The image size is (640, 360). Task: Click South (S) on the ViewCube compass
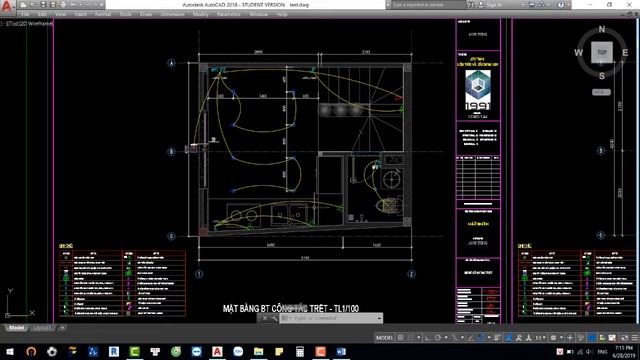pos(602,76)
